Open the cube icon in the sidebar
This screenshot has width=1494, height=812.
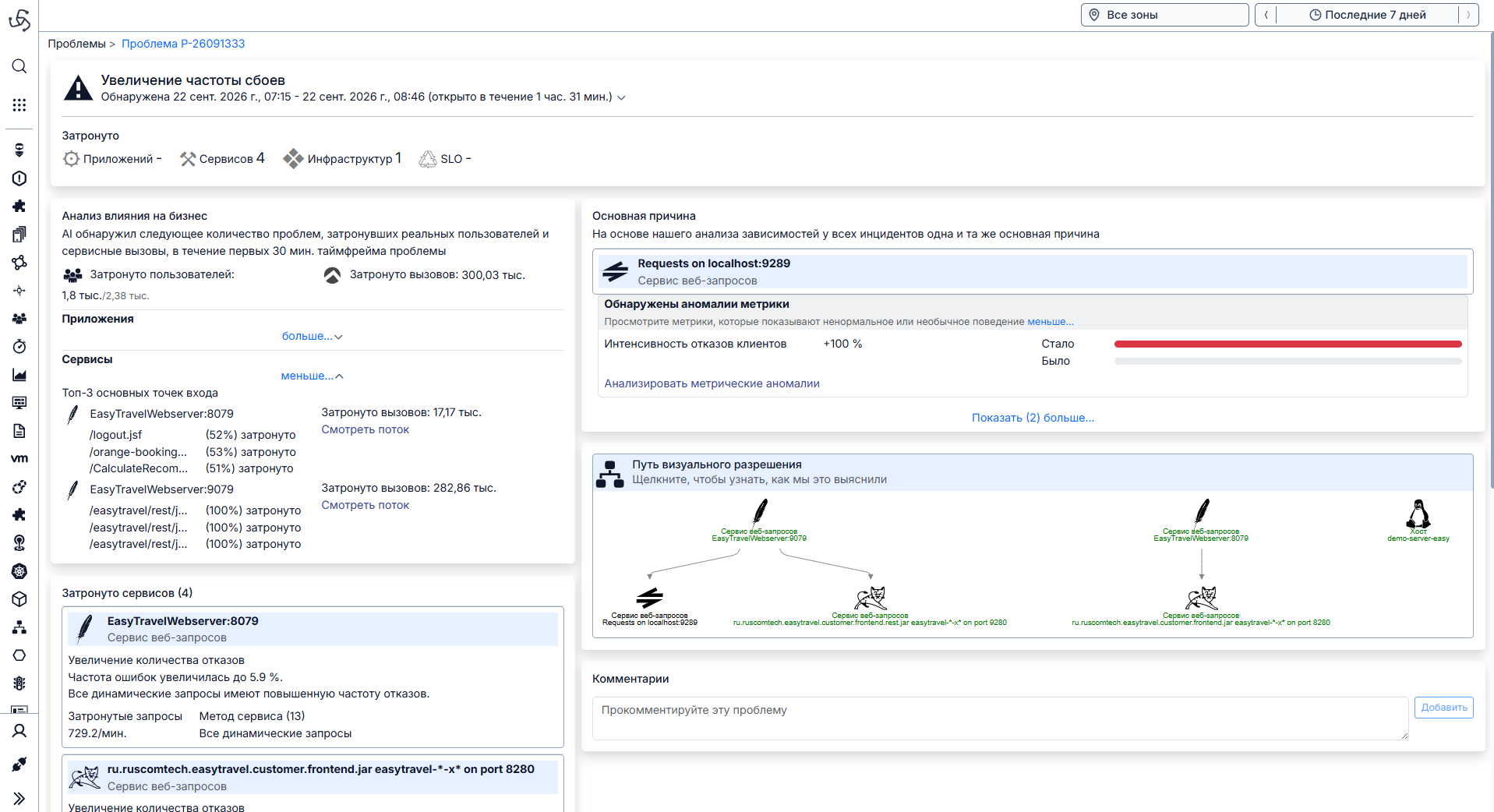click(x=19, y=599)
